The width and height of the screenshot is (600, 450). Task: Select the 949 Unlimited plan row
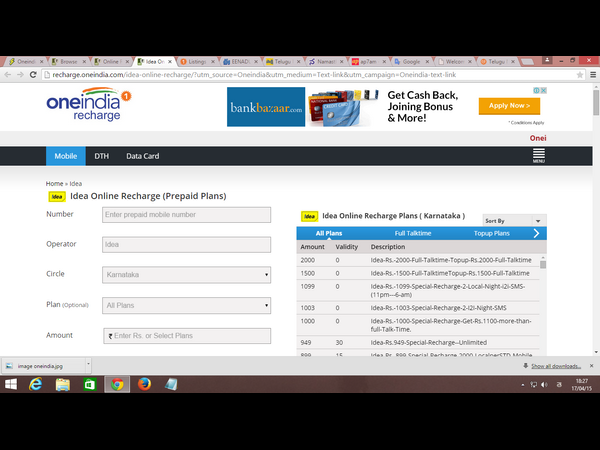coord(418,342)
